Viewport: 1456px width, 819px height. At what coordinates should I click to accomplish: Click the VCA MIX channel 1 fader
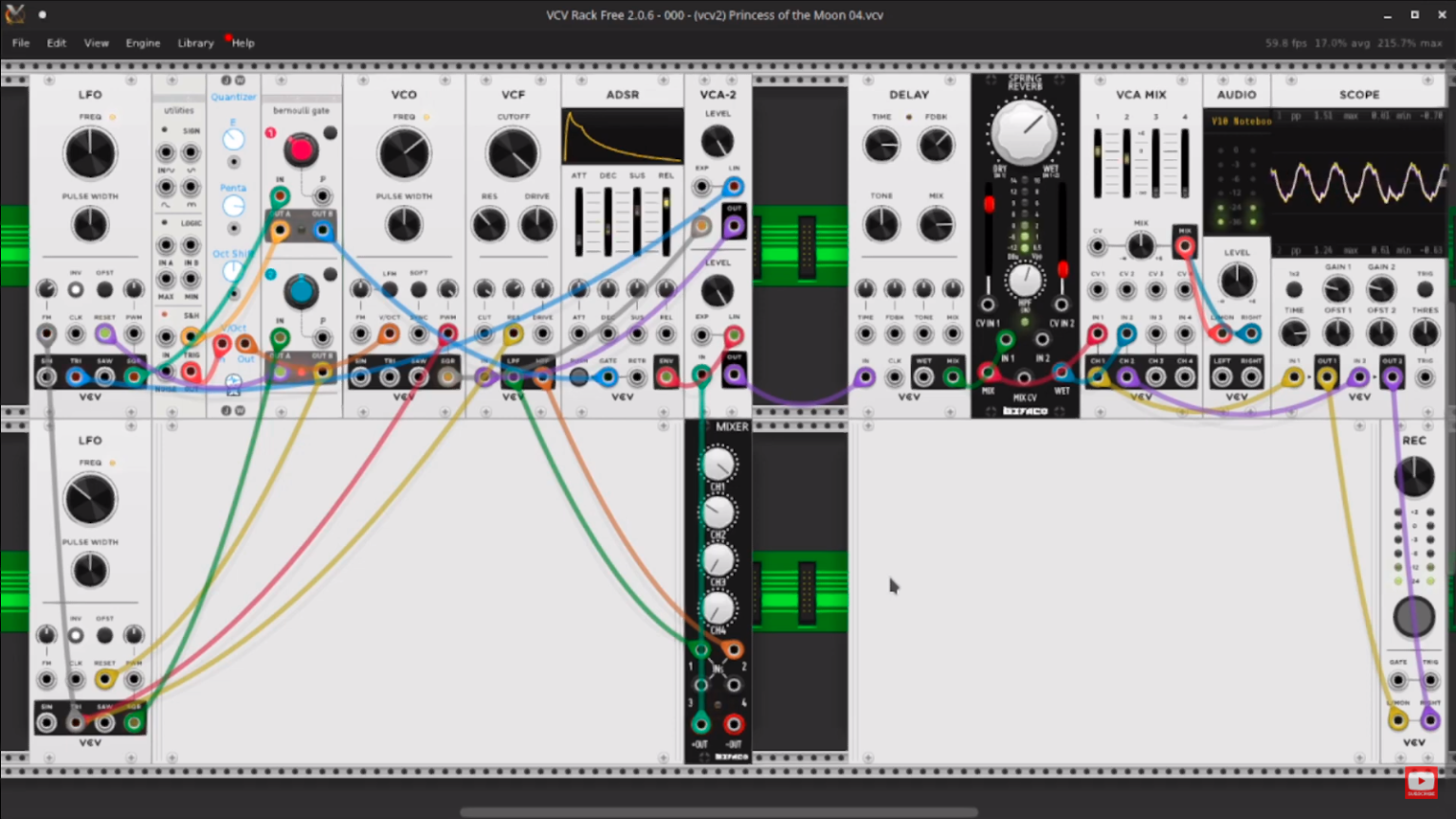pyautogui.click(x=1098, y=162)
